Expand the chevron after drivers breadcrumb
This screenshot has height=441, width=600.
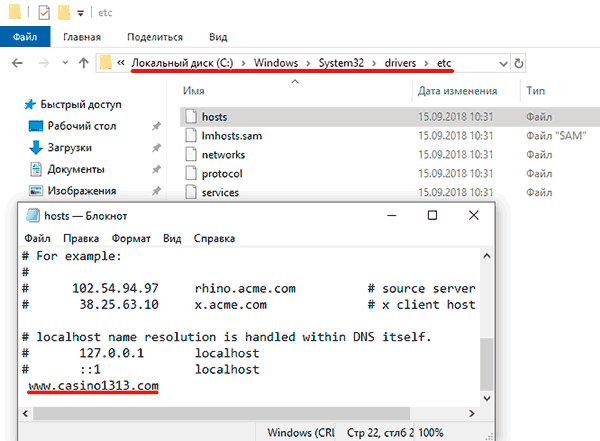tap(426, 63)
